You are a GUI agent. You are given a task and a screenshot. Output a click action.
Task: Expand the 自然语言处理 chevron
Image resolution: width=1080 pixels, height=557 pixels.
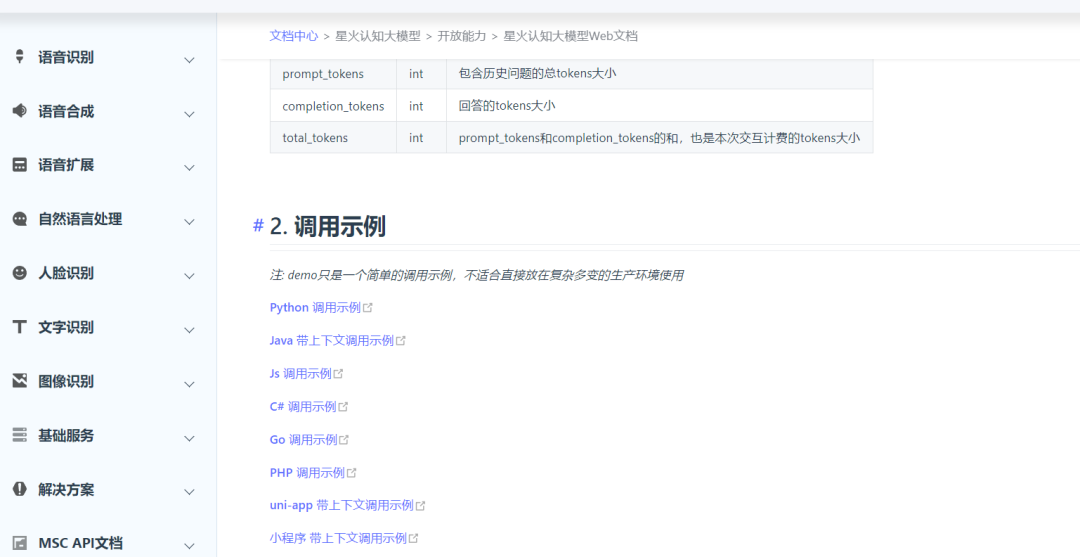(x=189, y=222)
